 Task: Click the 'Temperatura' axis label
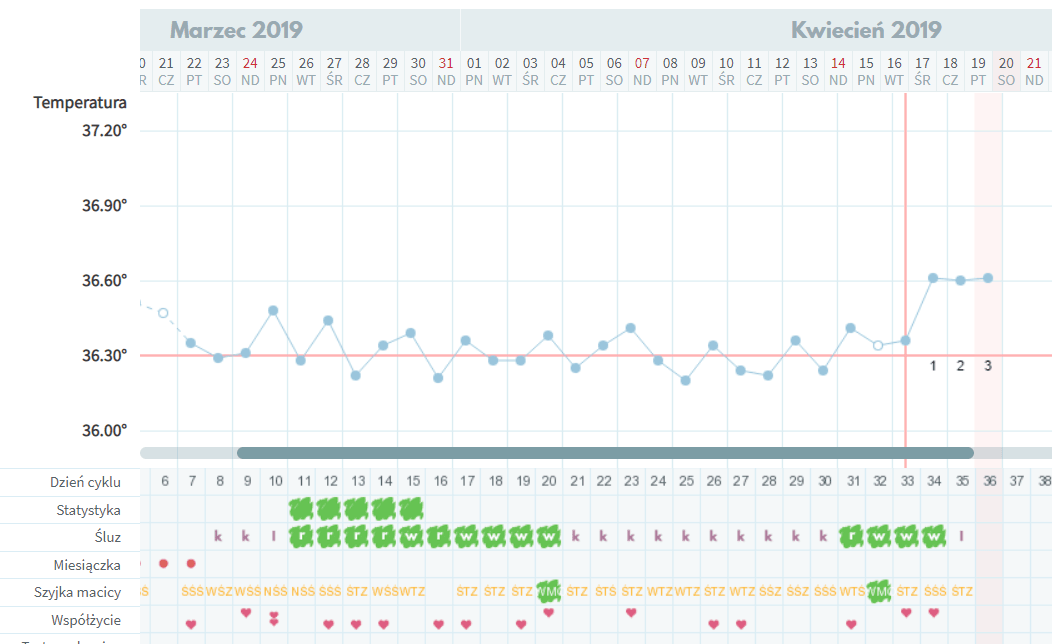coord(80,103)
